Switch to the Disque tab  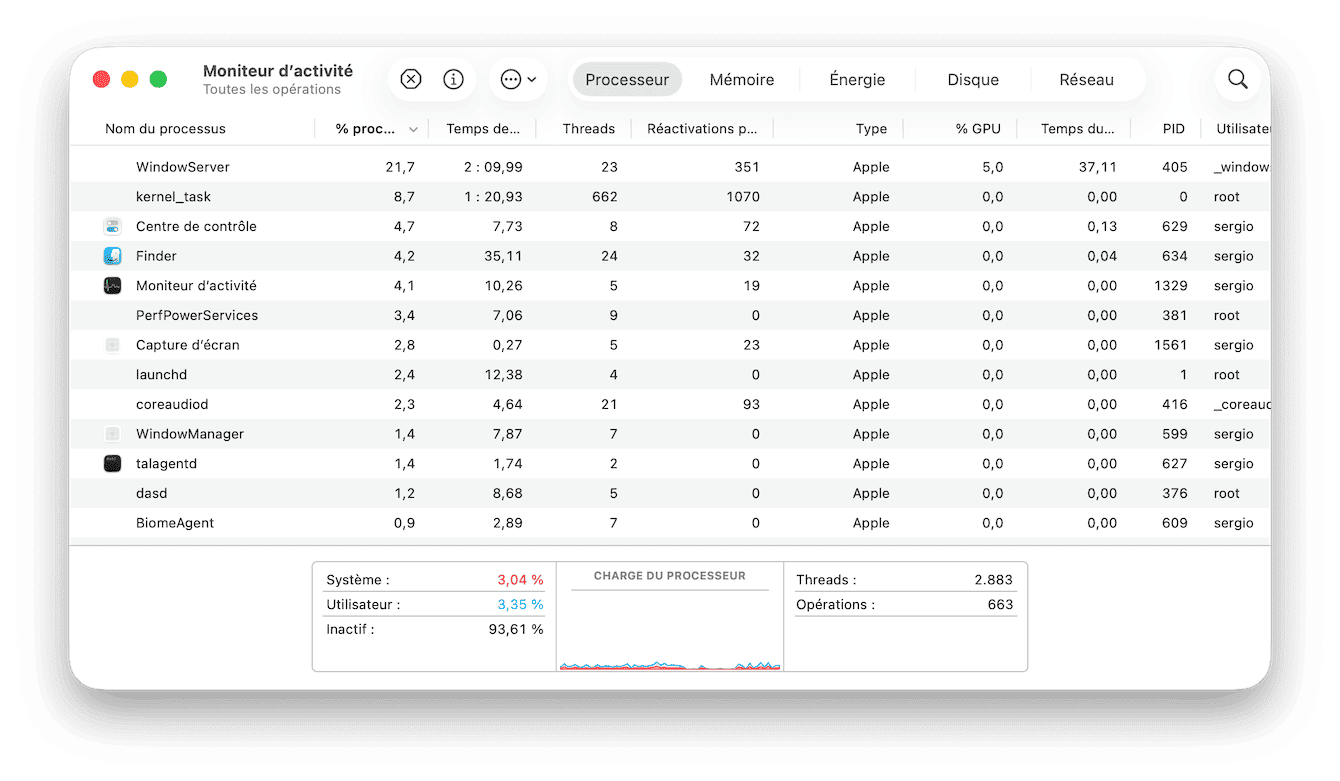pyautogui.click(x=973, y=80)
